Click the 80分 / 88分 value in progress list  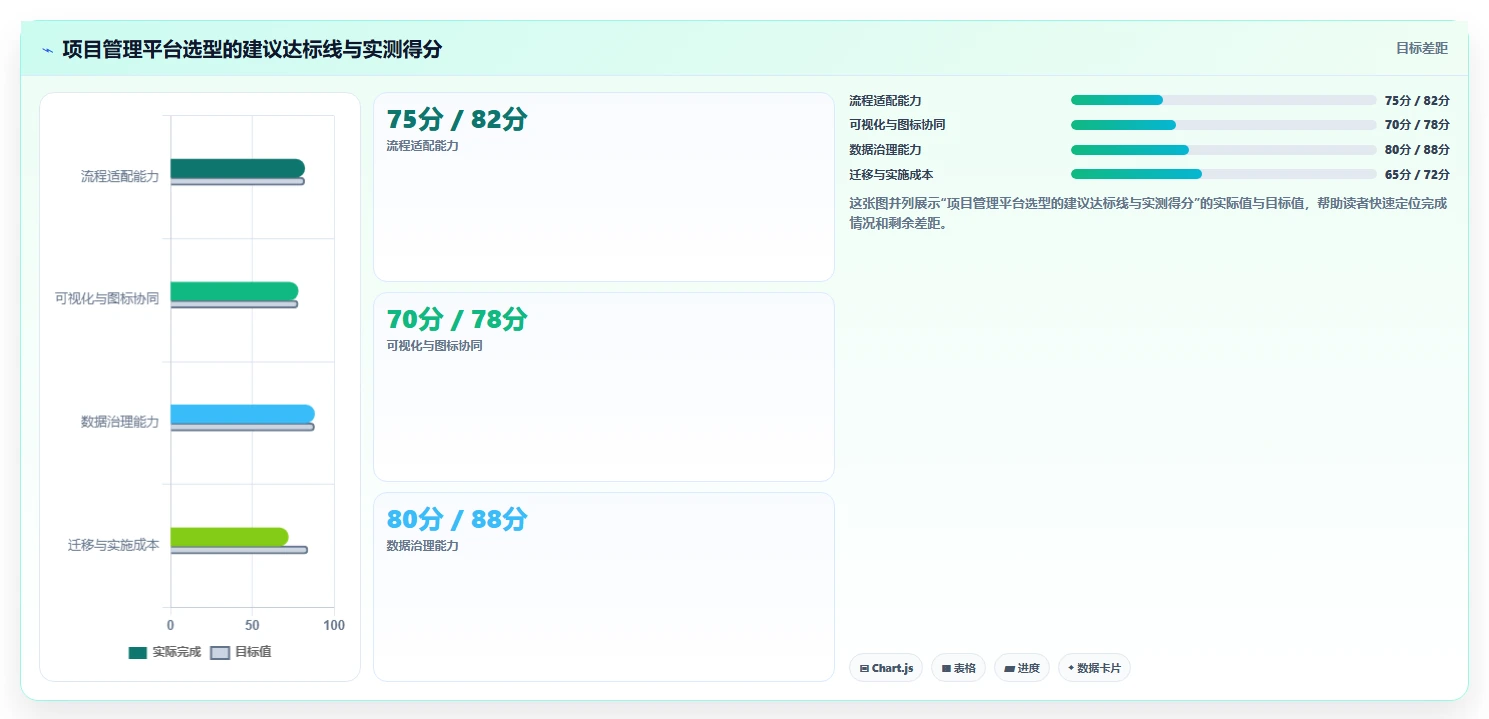tap(1417, 150)
